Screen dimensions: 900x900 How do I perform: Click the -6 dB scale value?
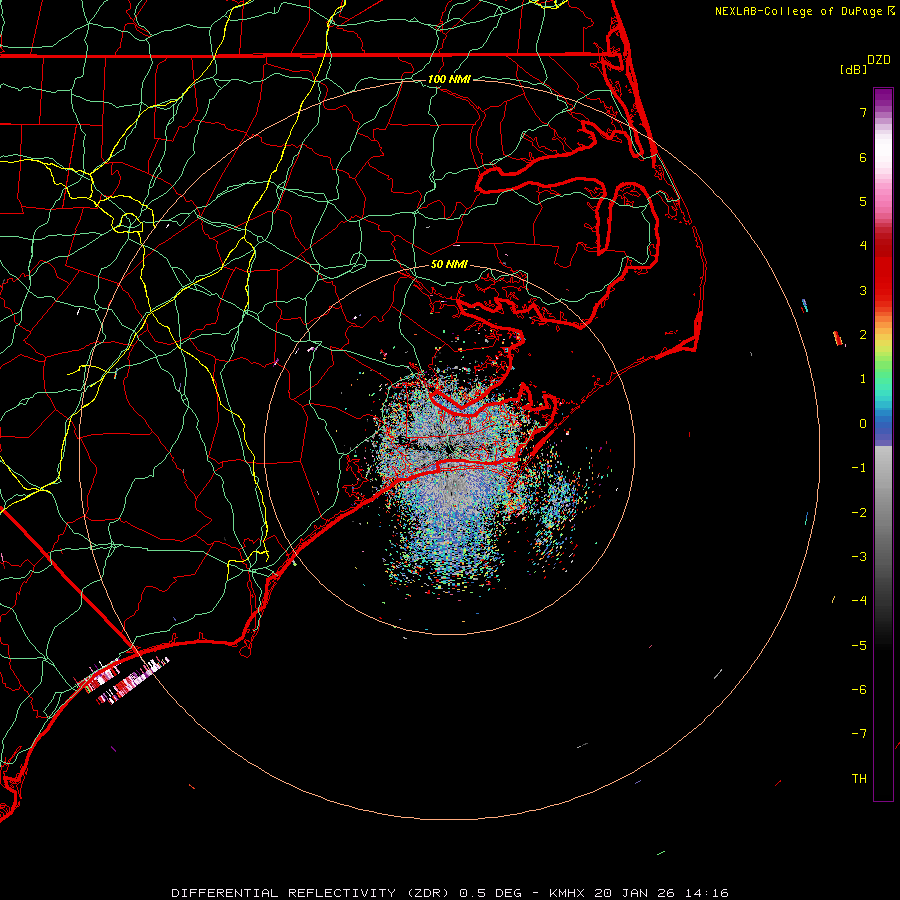859,690
